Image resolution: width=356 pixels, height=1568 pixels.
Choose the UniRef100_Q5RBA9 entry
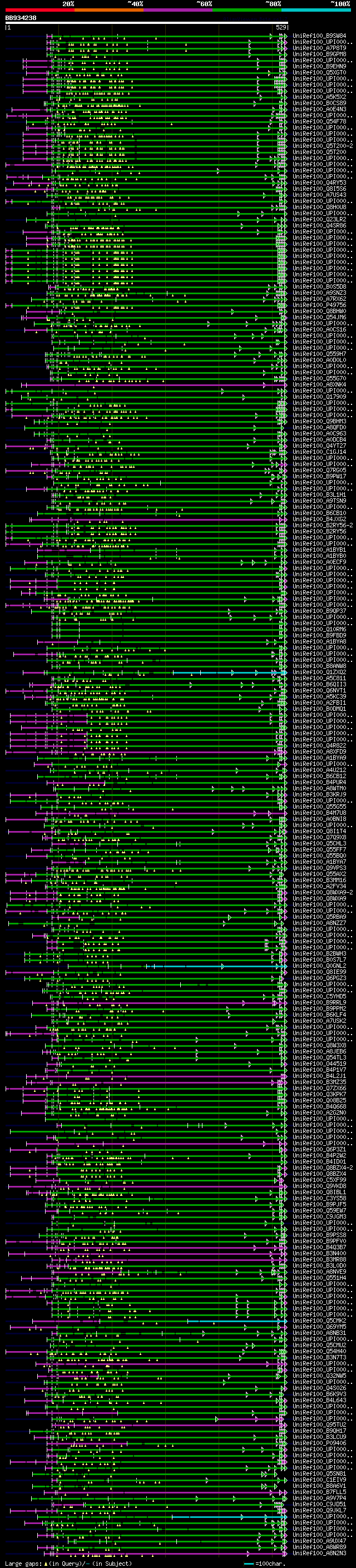(319, 917)
